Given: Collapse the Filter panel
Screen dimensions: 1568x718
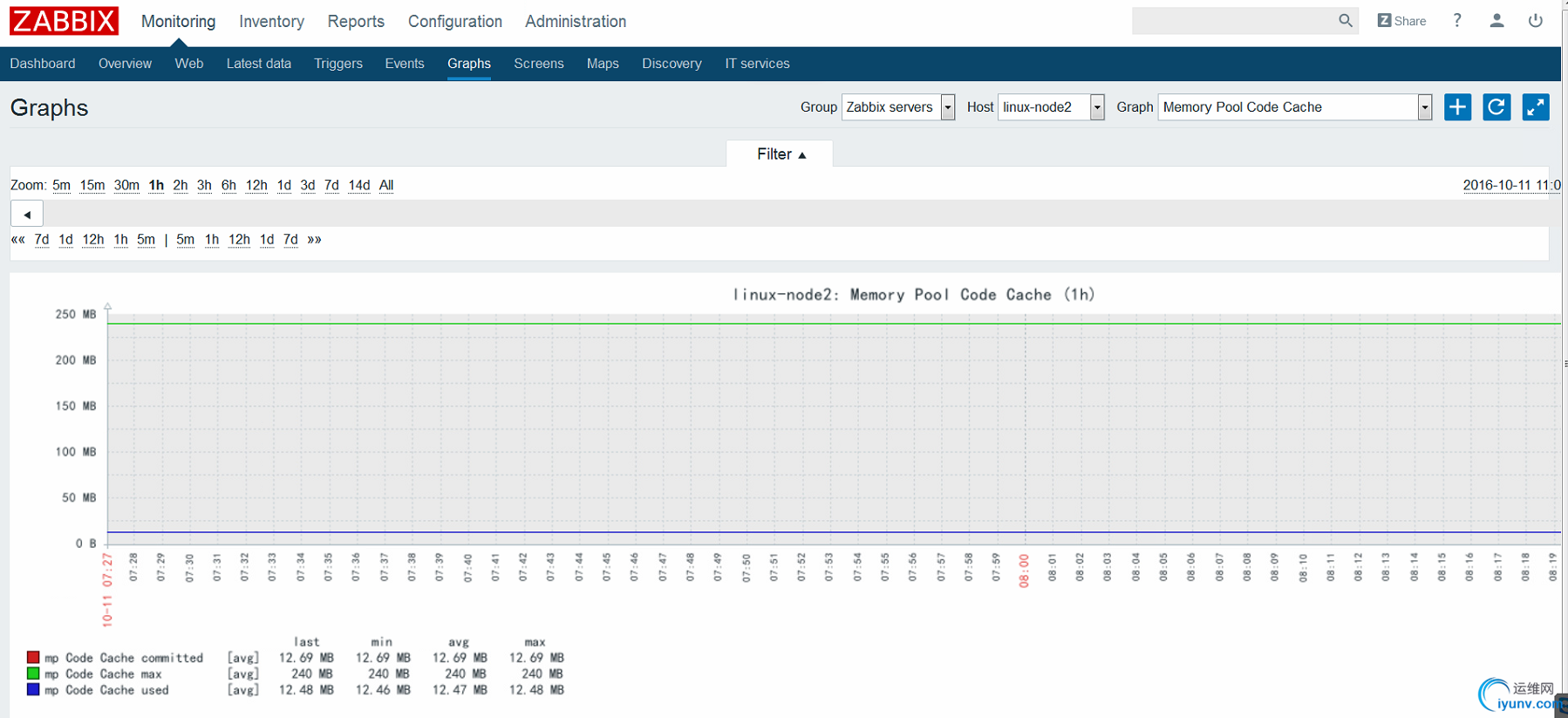Looking at the screenshot, I should [781, 154].
